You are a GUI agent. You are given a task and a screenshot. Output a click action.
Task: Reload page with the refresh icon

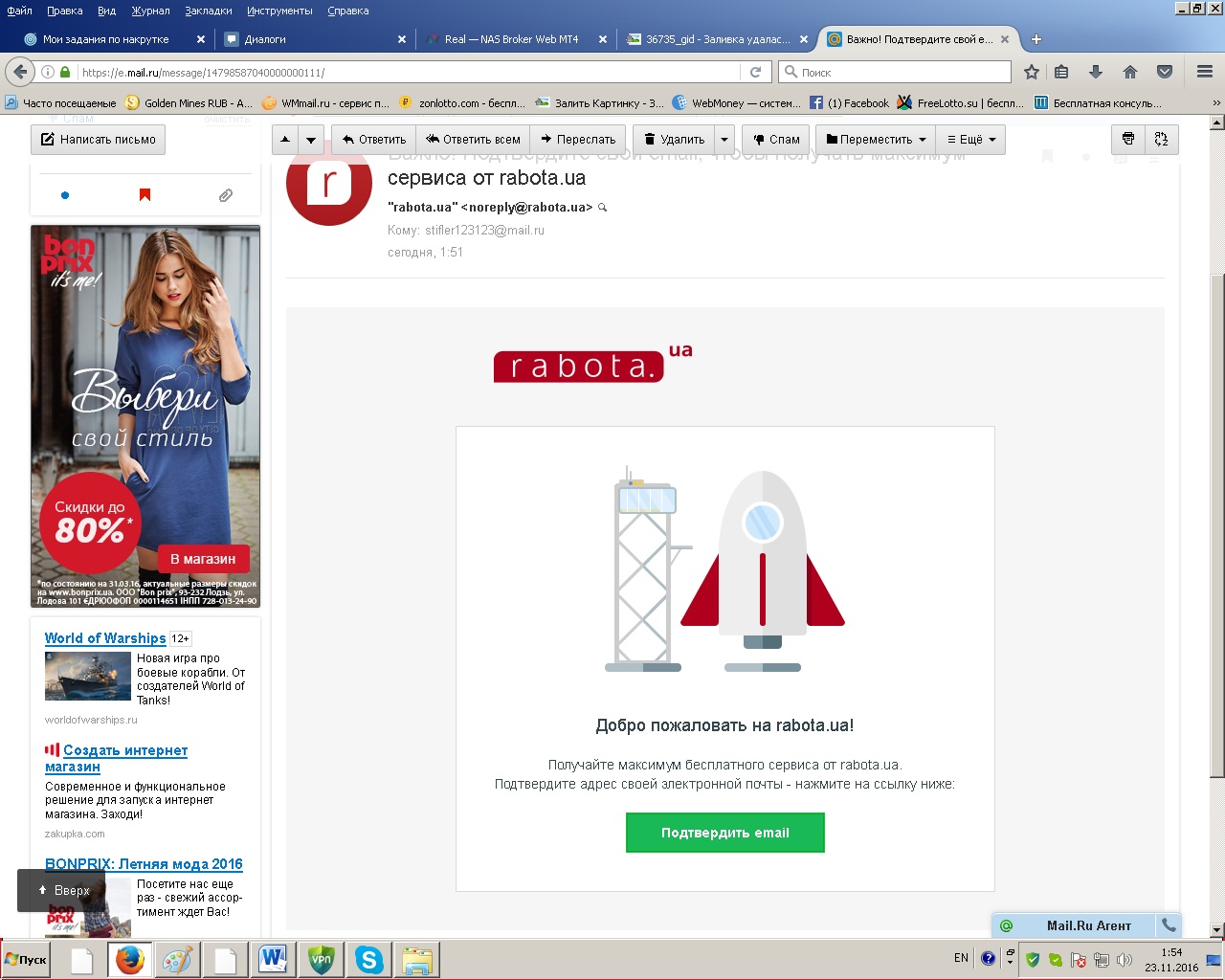pyautogui.click(x=755, y=72)
